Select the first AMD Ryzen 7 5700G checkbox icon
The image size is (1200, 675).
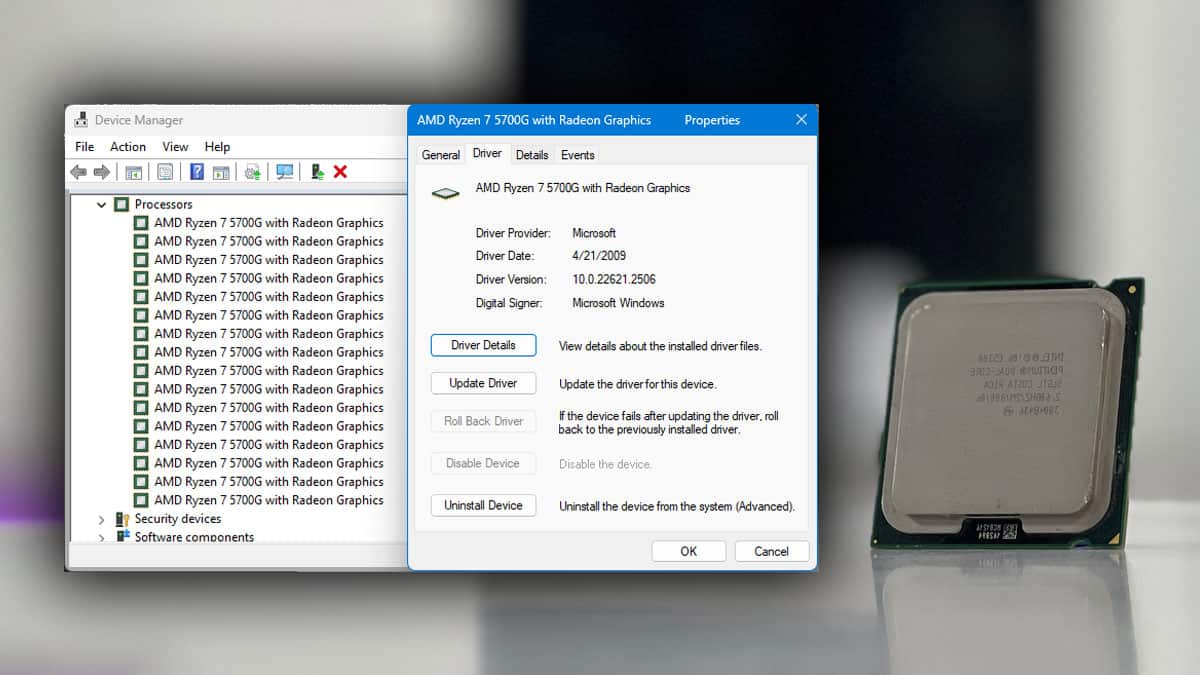click(x=140, y=222)
